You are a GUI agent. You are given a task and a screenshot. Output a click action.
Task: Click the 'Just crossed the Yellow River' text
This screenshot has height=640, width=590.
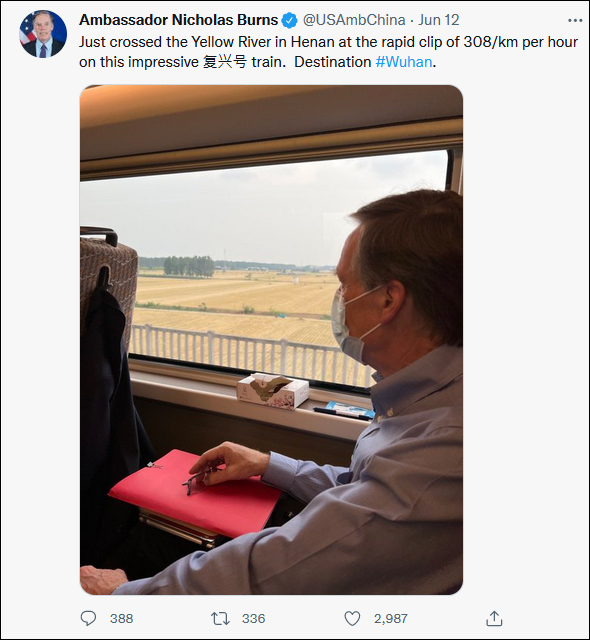tap(175, 42)
